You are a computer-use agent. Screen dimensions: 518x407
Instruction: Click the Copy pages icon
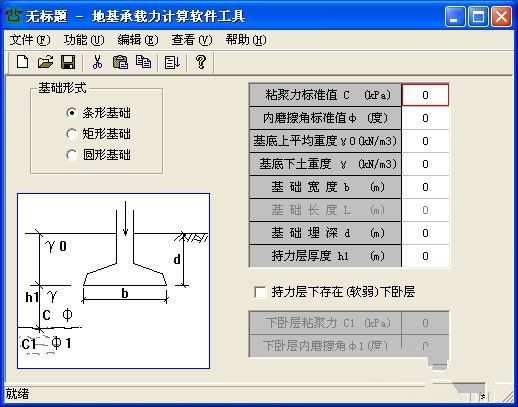[143, 62]
